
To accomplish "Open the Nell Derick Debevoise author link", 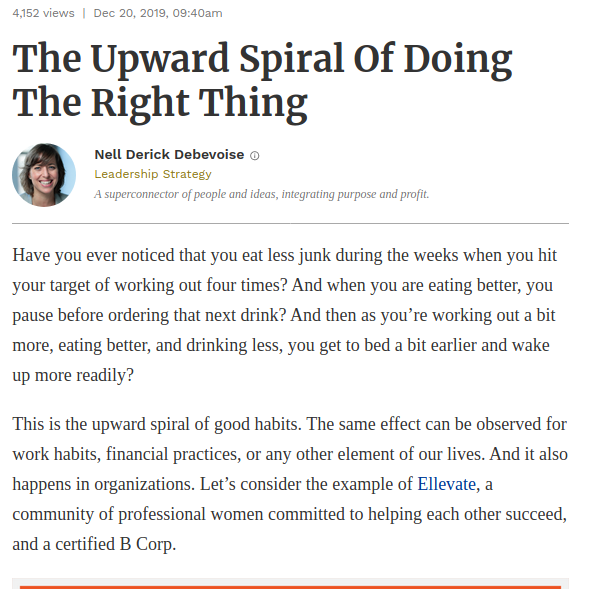I will tap(169, 155).
